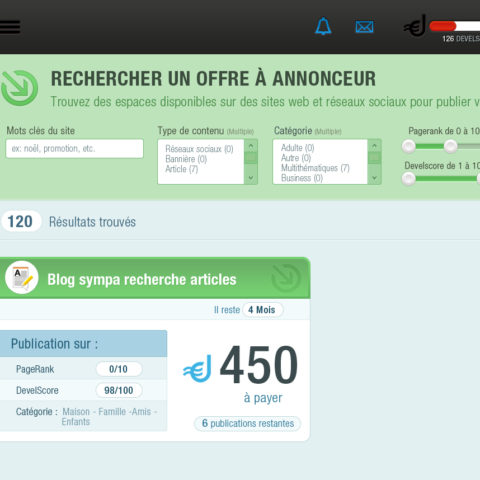Image resolution: width=480 pixels, height=480 pixels.
Task: Click the Pagerank slider right handle
Action: pos(450,146)
